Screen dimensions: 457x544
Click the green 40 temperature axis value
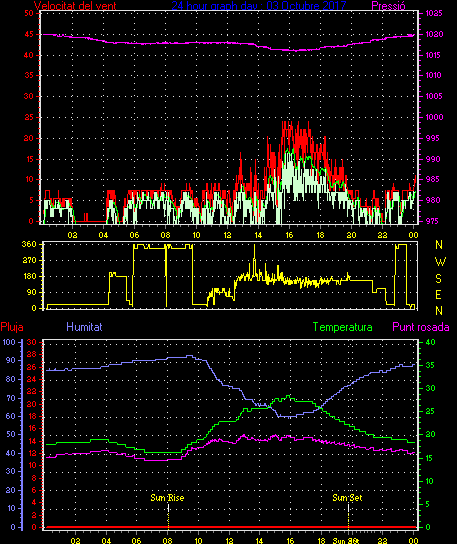click(430, 342)
